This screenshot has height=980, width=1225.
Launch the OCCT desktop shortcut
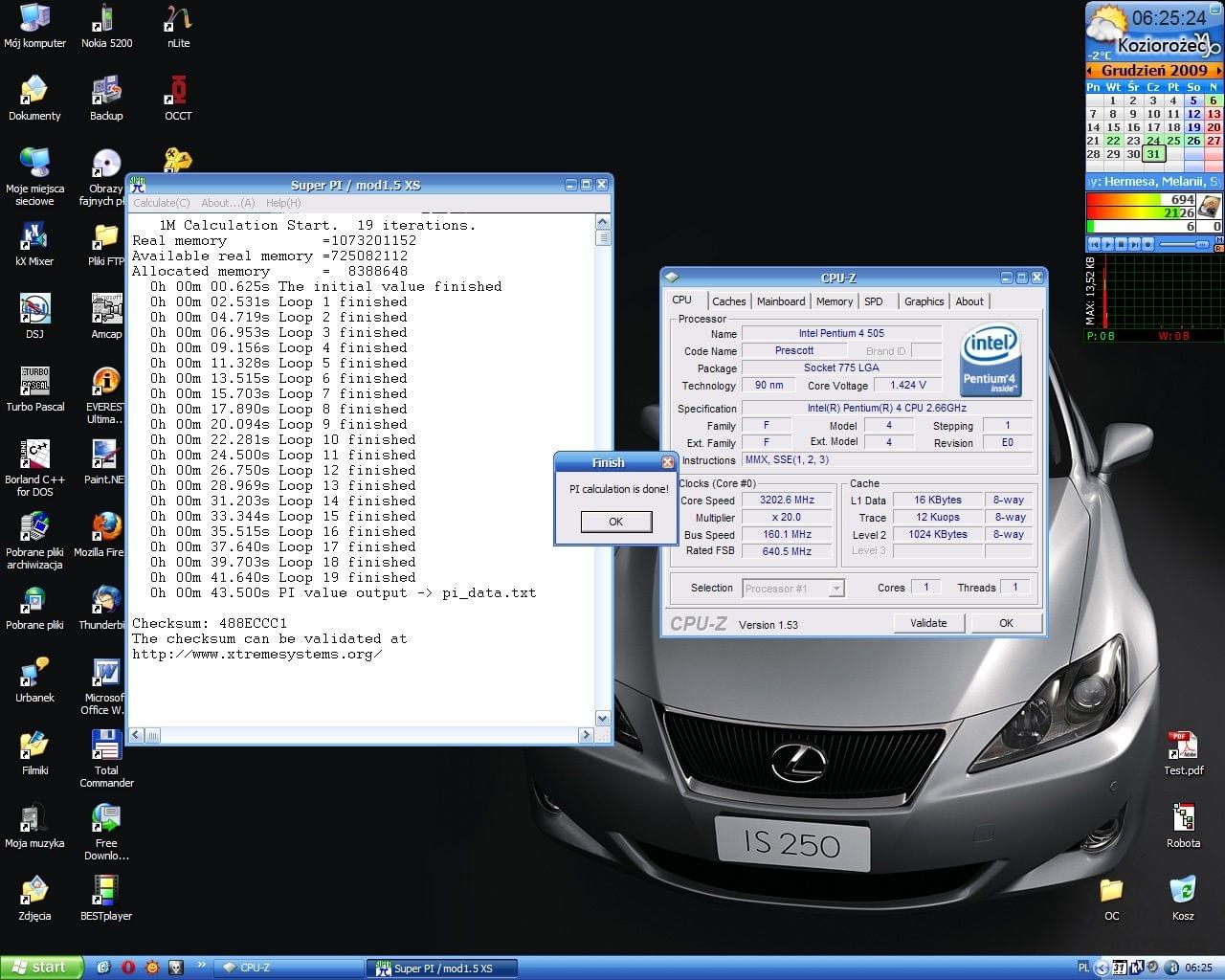pos(178,100)
